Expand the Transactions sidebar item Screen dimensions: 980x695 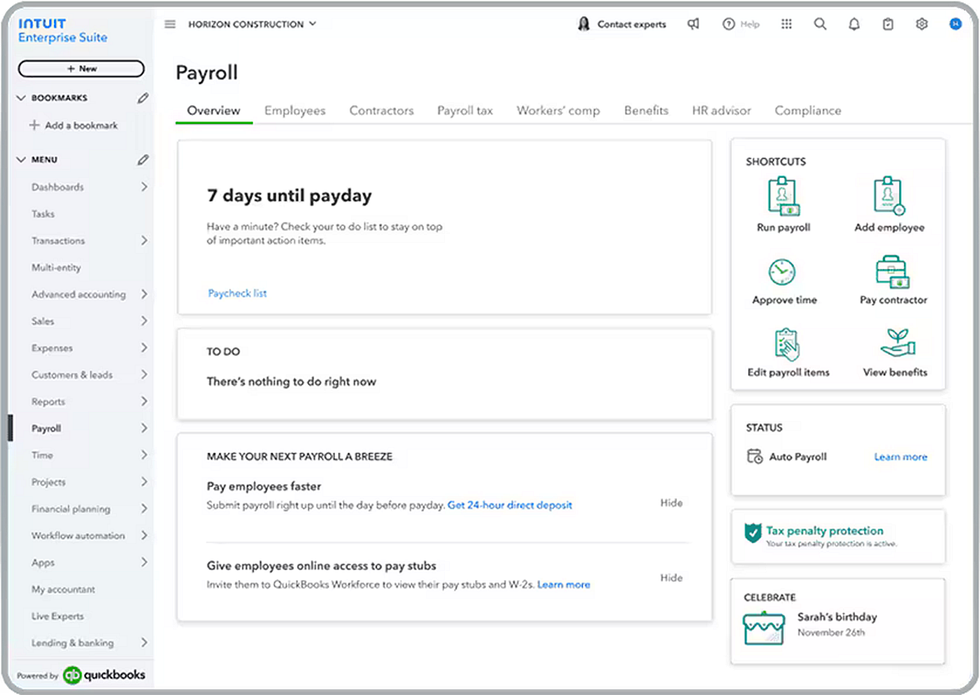click(144, 241)
